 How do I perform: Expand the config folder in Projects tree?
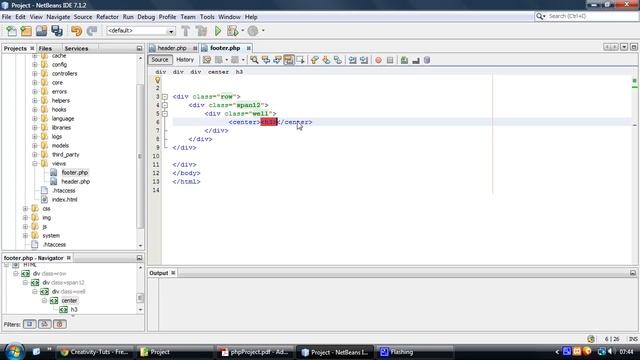click(x=35, y=64)
